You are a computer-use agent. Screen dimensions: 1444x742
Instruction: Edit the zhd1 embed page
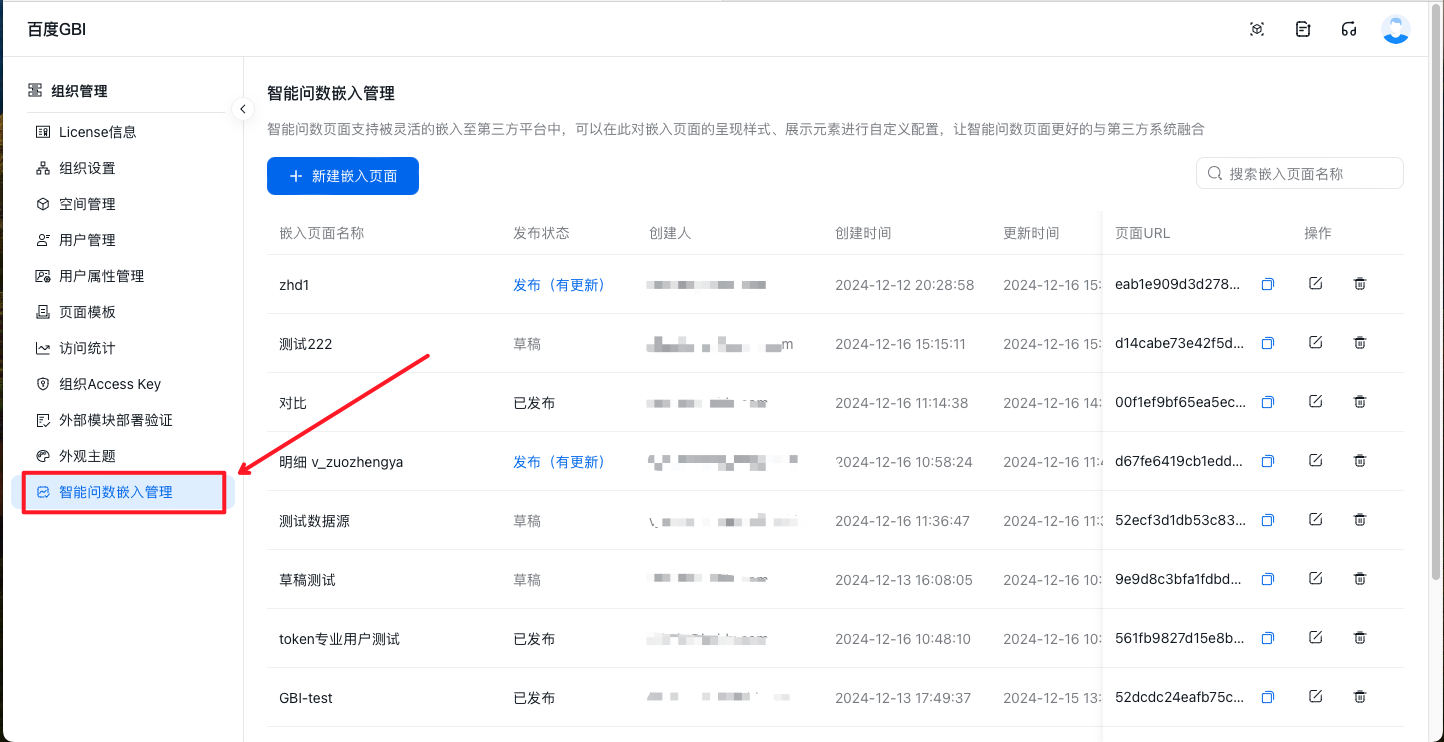tap(1315, 284)
